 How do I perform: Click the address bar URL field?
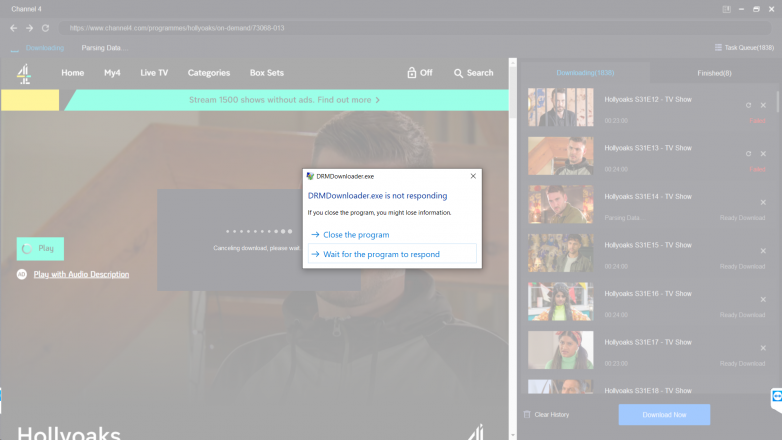414,28
